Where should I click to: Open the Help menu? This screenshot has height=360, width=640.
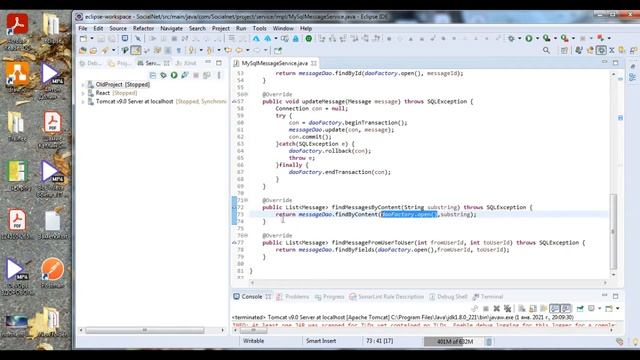pos(306,29)
